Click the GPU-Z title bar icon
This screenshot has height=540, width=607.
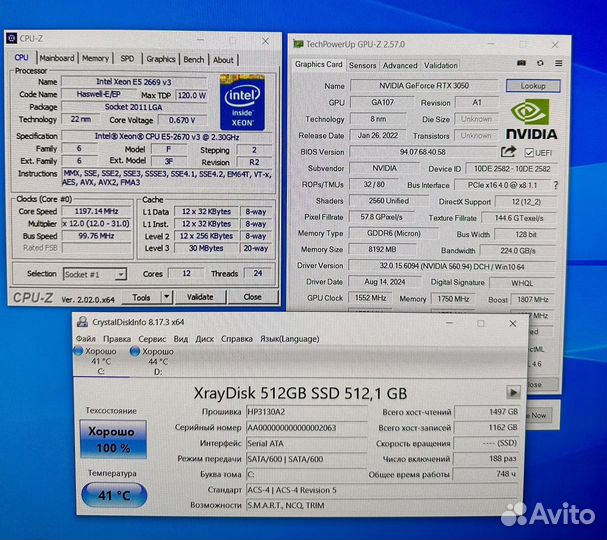[298, 44]
